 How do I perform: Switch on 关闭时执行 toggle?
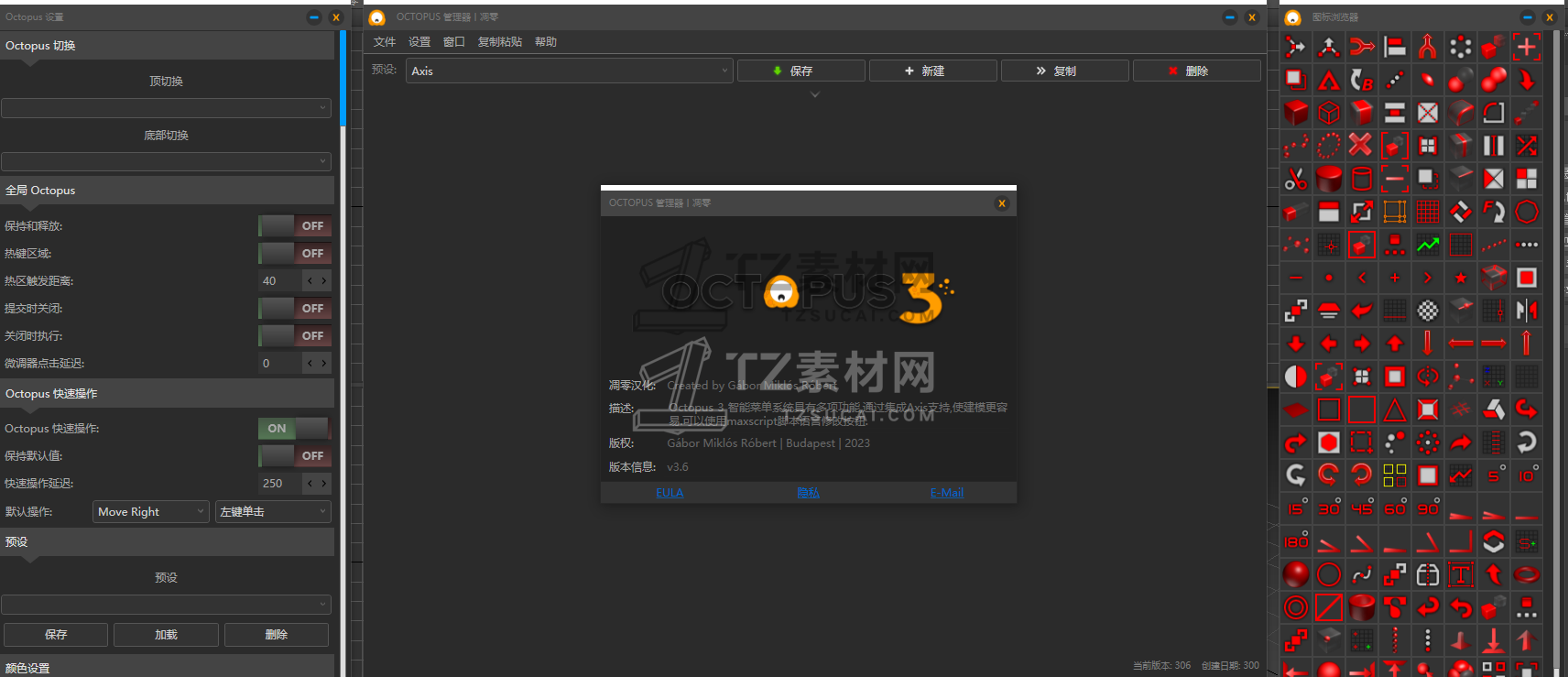(x=294, y=336)
